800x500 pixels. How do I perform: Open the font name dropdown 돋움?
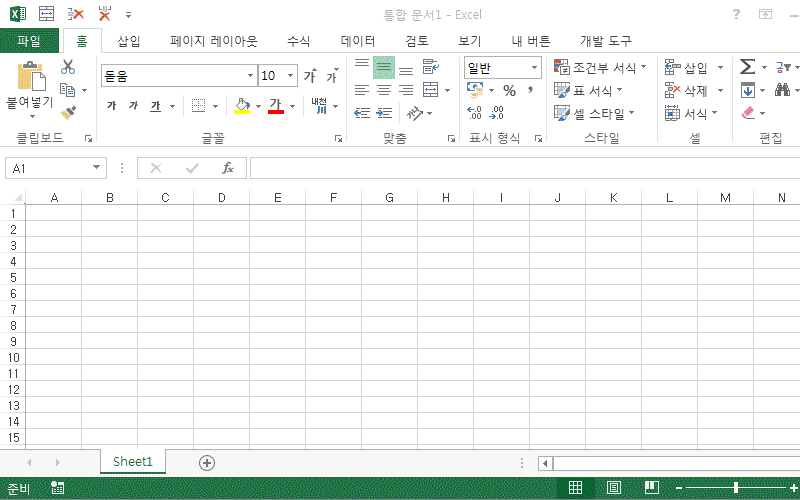pyautogui.click(x=250, y=76)
